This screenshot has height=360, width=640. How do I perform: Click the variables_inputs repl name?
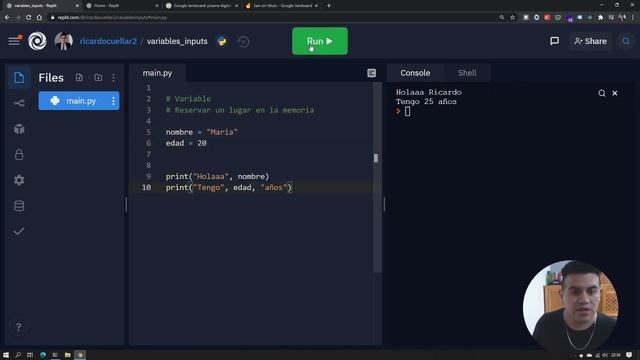(x=177, y=41)
